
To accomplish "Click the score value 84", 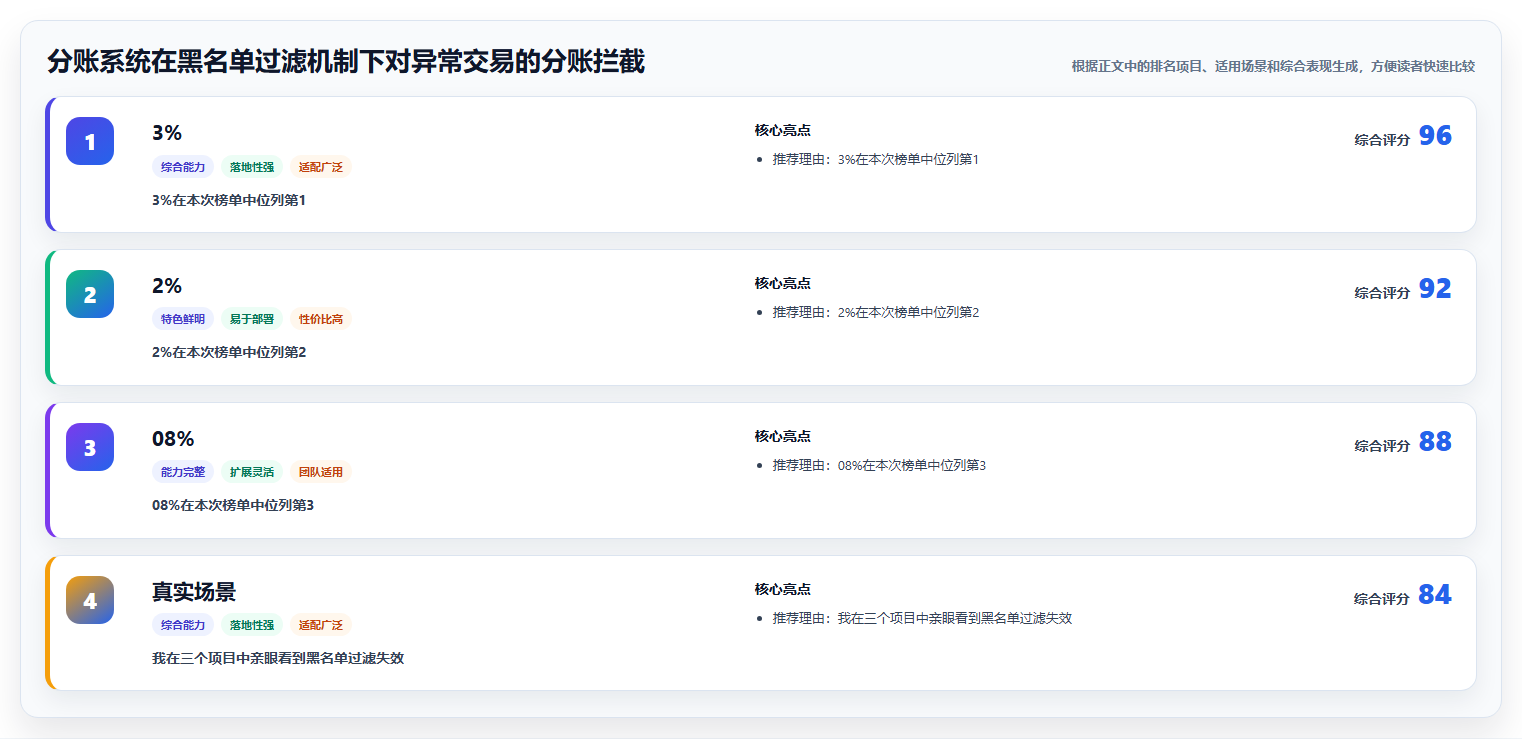I will point(1435,595).
